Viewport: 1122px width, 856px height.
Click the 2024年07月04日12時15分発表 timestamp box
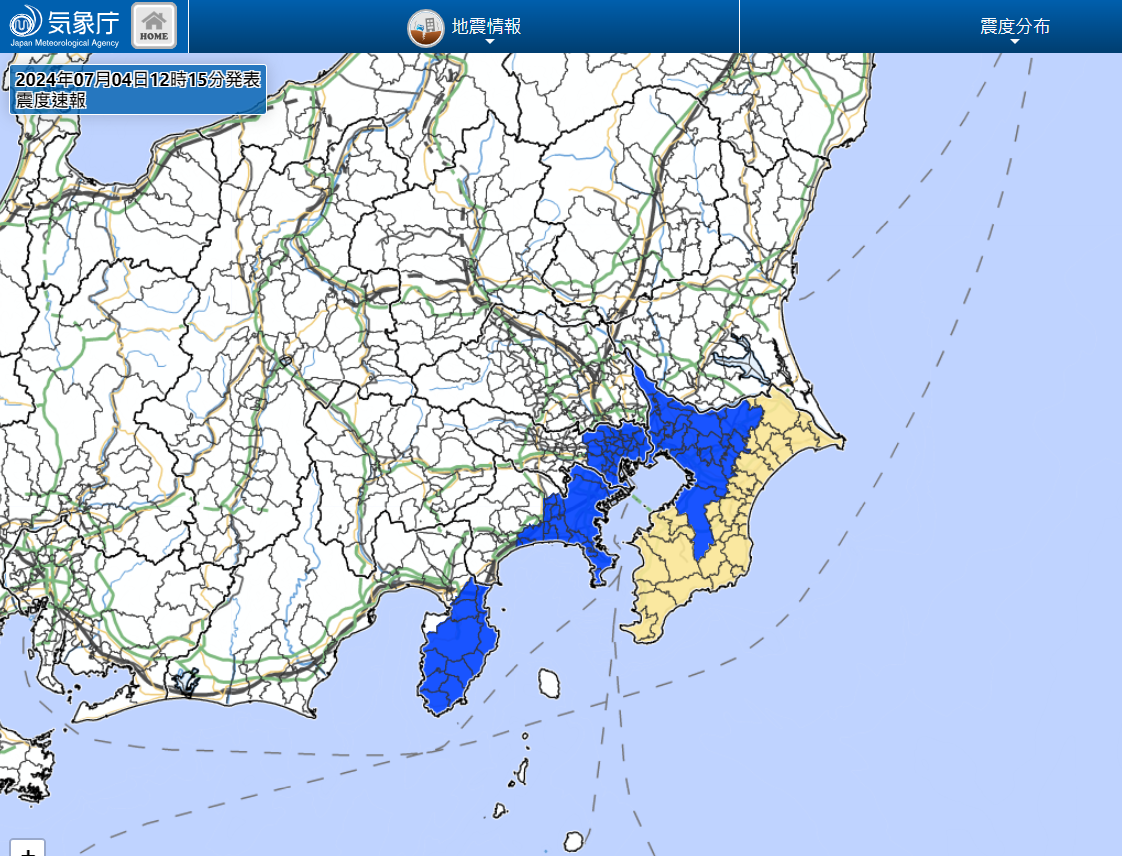[x=138, y=80]
